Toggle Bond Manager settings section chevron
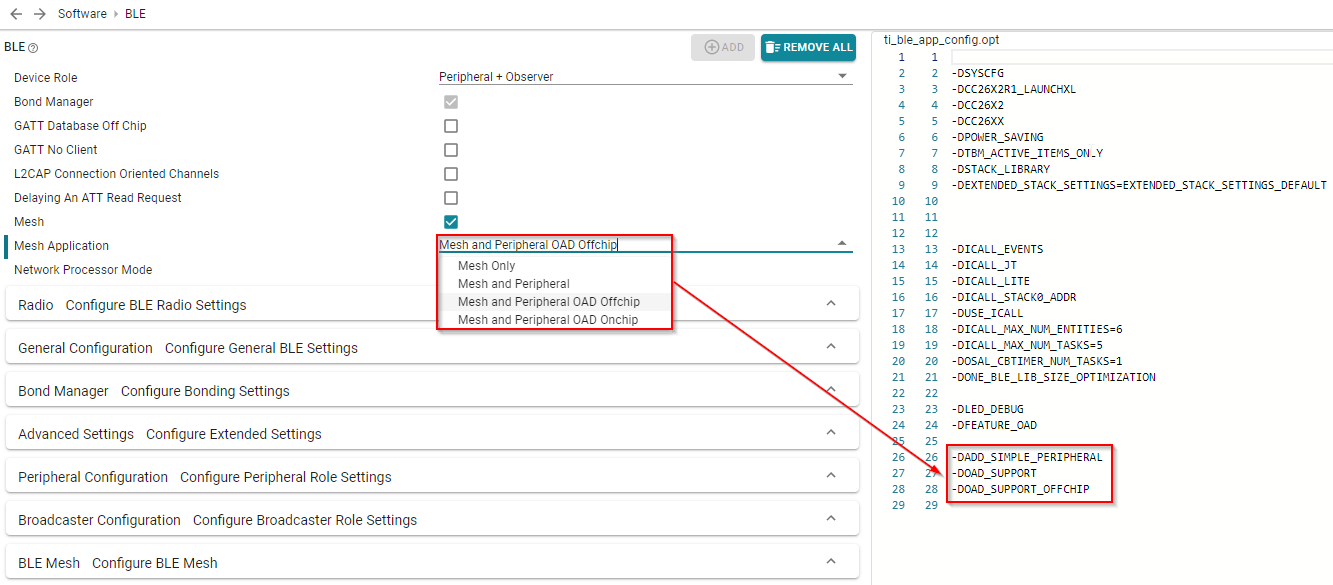The width and height of the screenshot is (1333, 585). coord(830,390)
